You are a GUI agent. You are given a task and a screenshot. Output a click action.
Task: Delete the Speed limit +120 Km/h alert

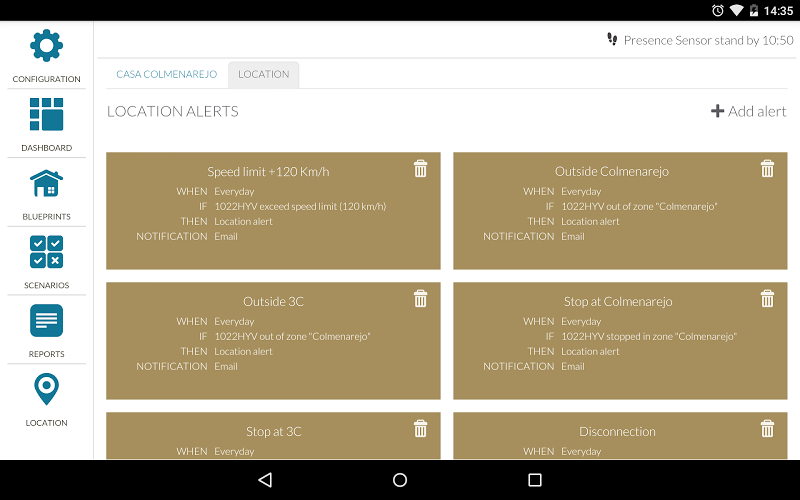coord(420,168)
